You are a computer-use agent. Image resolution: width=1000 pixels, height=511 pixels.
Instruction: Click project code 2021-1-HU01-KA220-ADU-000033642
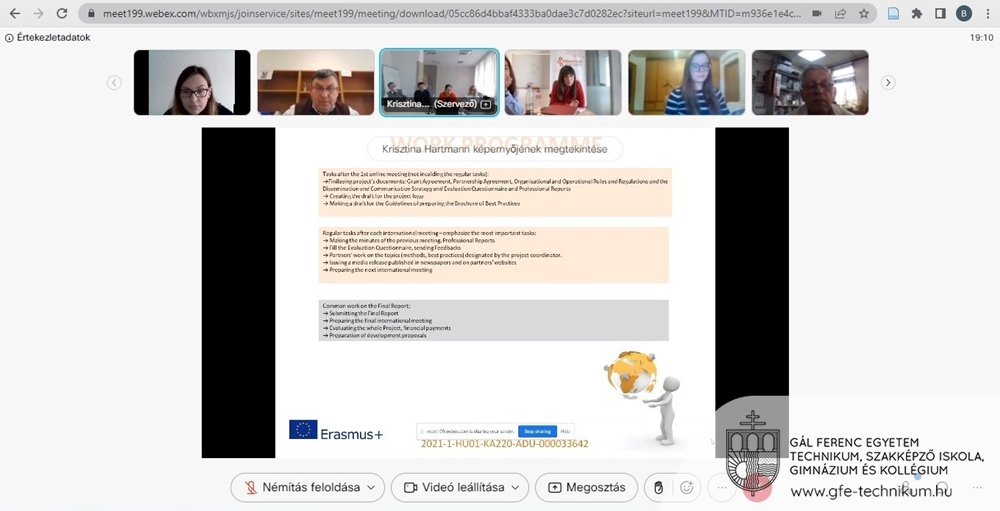[x=504, y=444]
